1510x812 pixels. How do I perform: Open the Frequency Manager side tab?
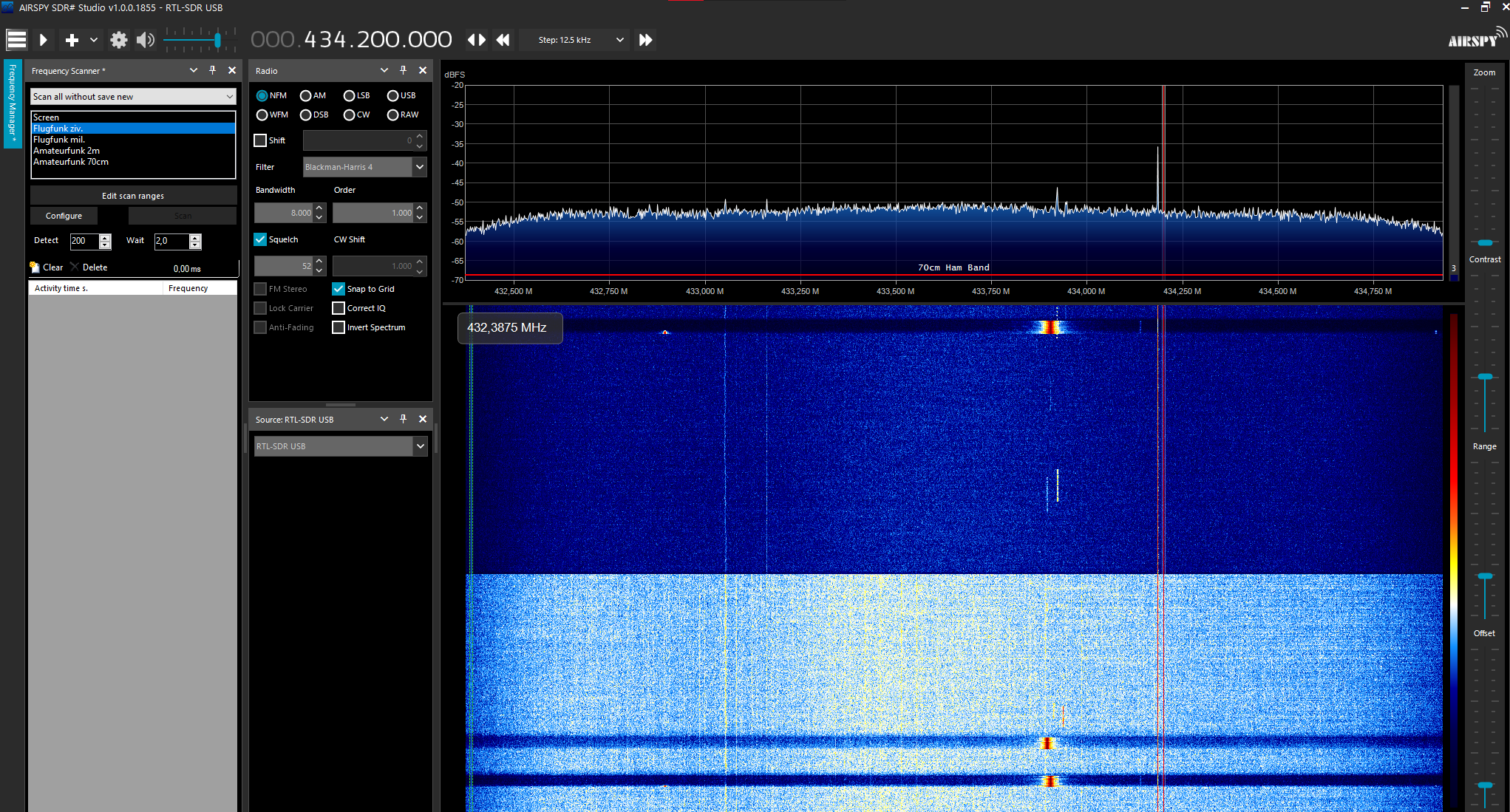point(13,104)
